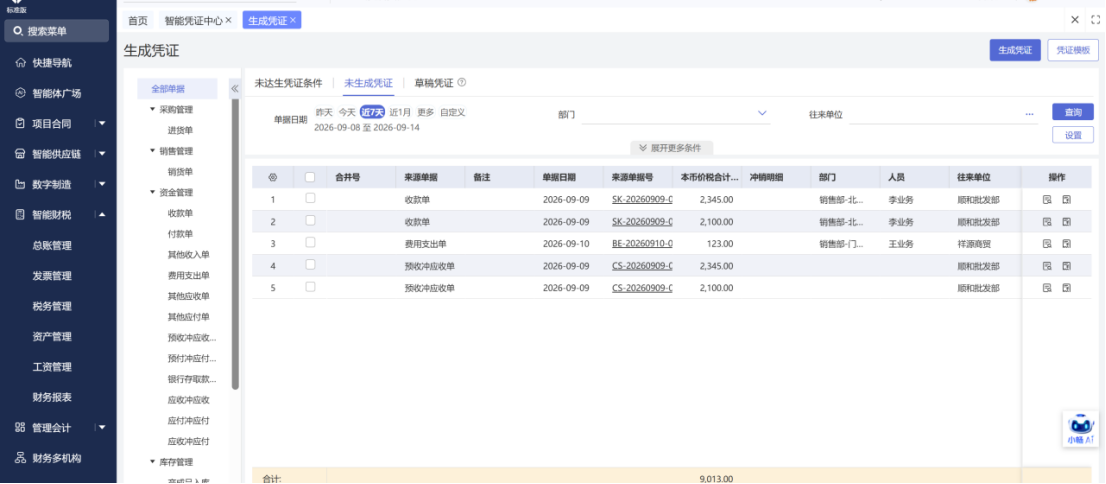
Task: Check the box for row 2 收款单 2,100.00
Action: 310,220
